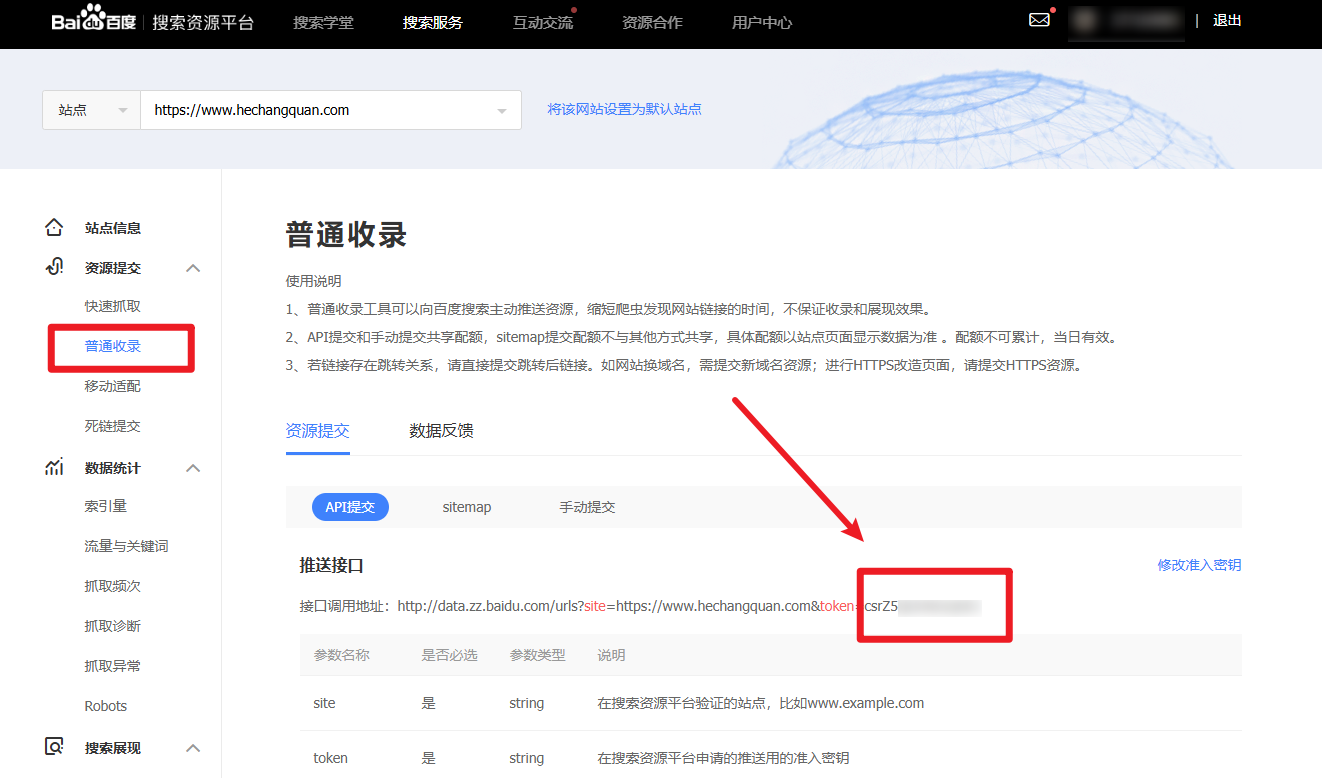
Task: Collapse the 资源提交 sidebar section
Action: click(194, 268)
